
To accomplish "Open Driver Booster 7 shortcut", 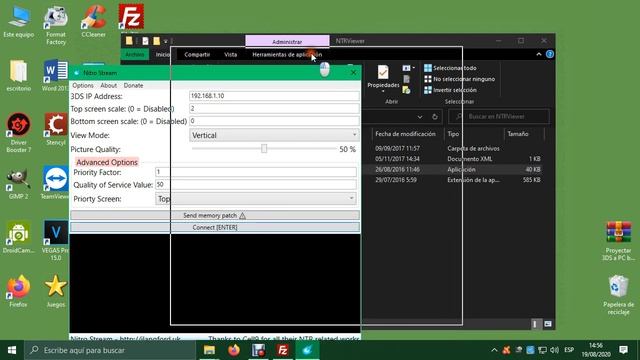I will (x=19, y=133).
